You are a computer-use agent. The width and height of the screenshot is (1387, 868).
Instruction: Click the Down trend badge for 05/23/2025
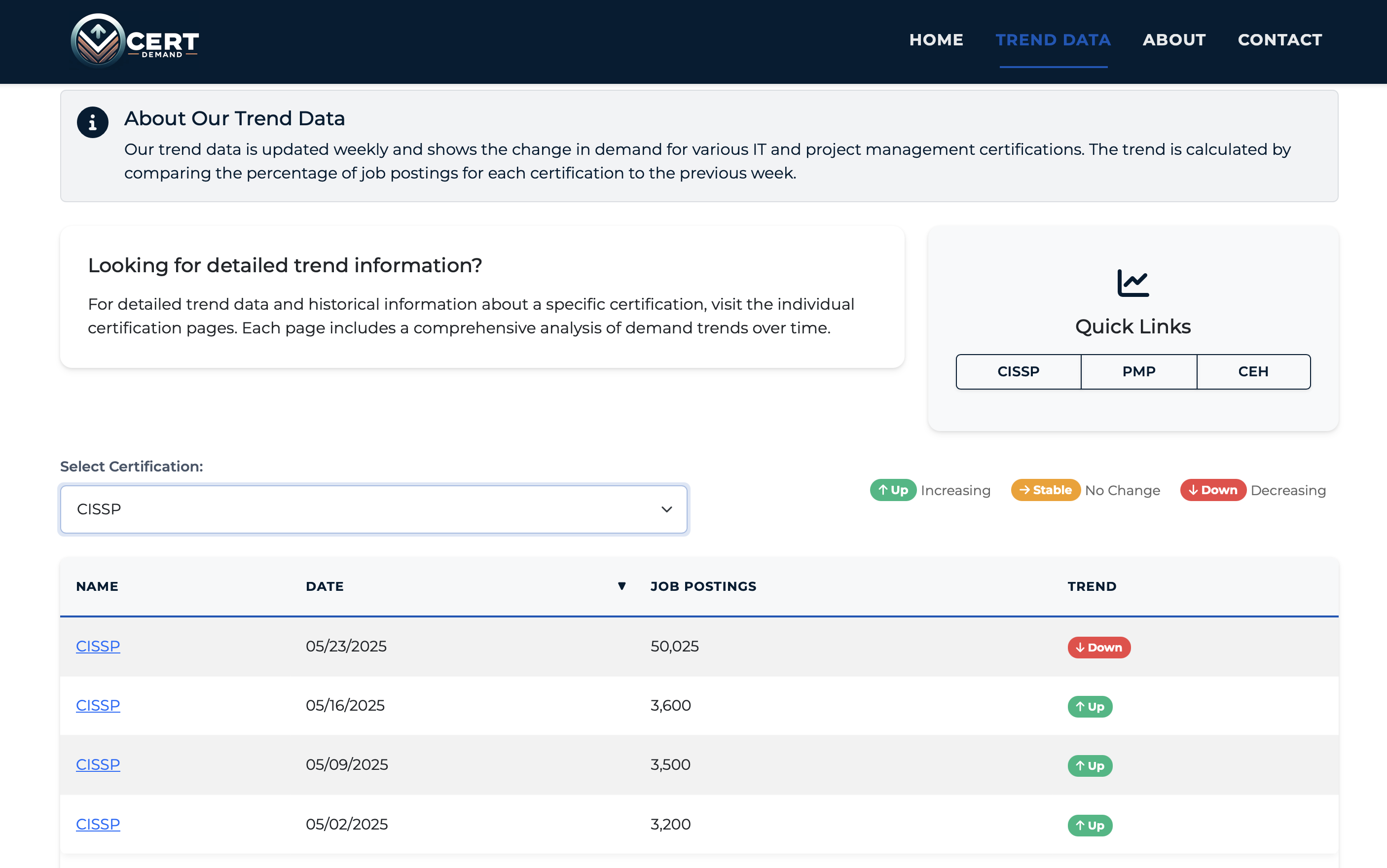pyautogui.click(x=1099, y=648)
